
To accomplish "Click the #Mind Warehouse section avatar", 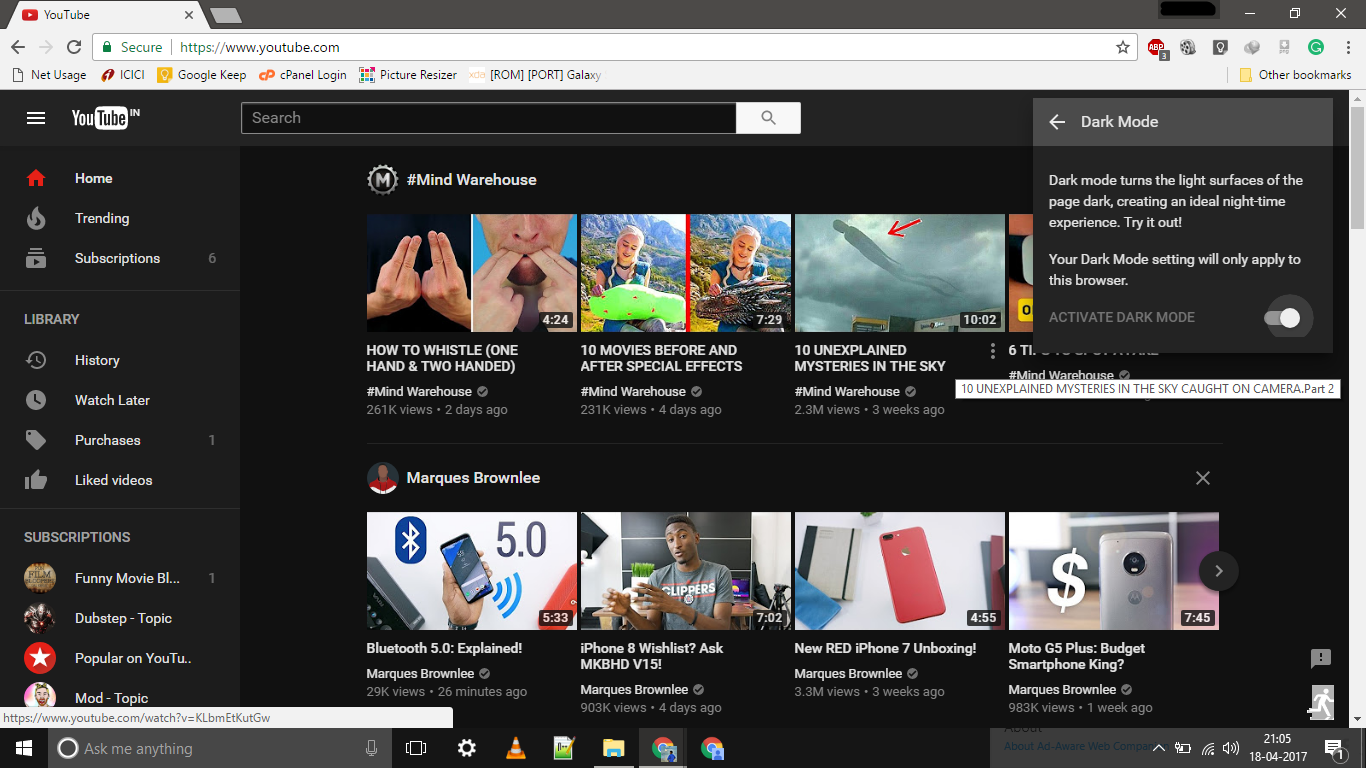I will [x=383, y=180].
